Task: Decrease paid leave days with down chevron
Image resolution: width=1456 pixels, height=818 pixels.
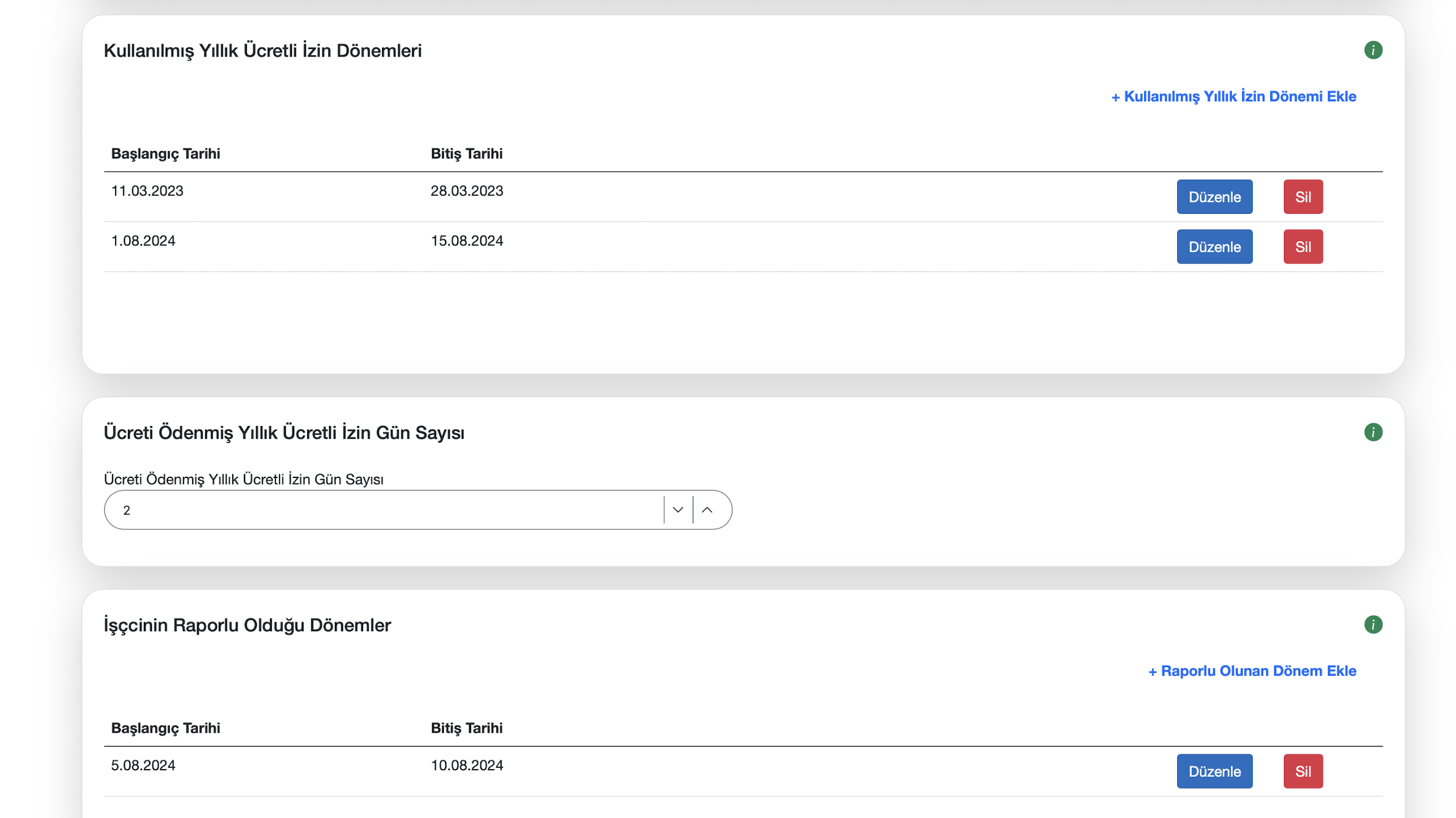Action: (x=678, y=510)
